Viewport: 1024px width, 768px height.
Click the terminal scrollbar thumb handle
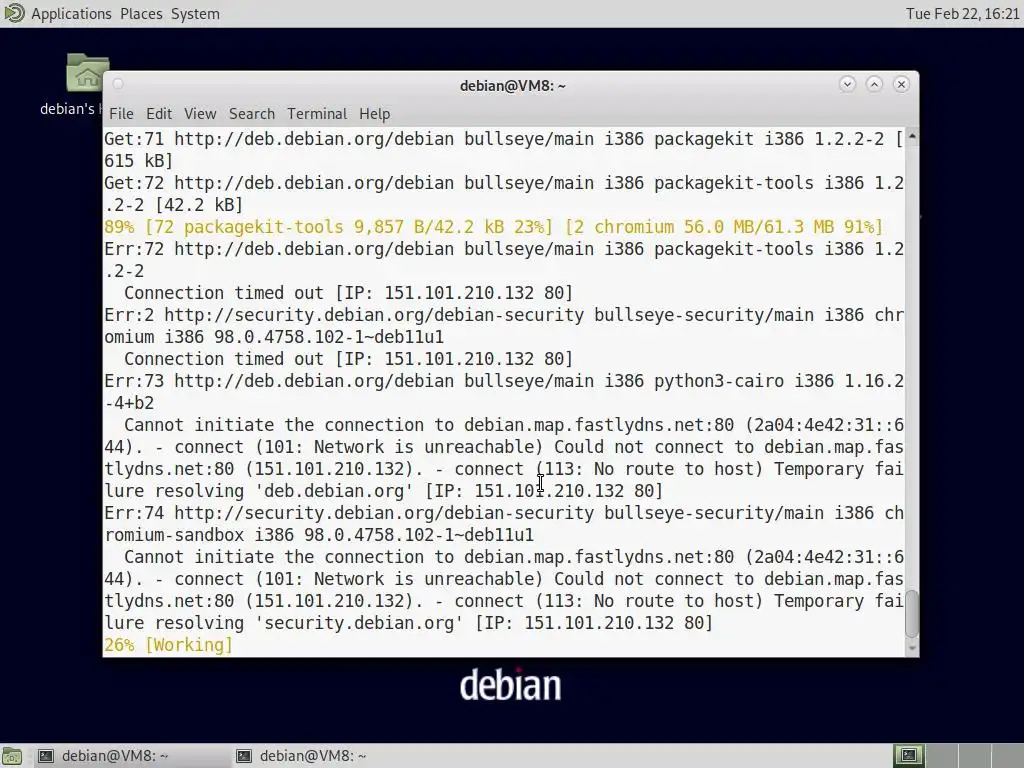(912, 613)
